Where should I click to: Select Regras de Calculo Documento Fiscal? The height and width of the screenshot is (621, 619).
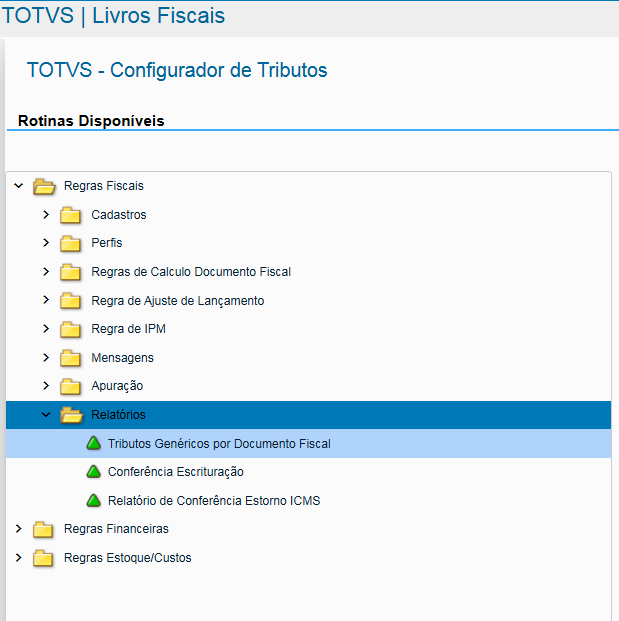tap(191, 272)
